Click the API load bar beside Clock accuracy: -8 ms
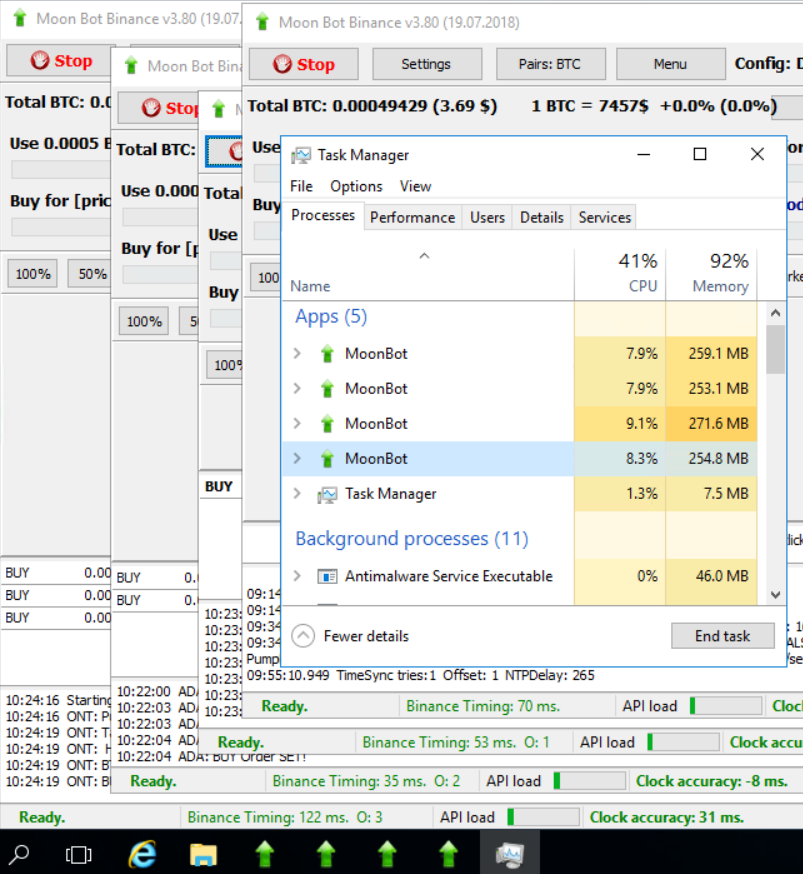803x874 pixels. 590,781
